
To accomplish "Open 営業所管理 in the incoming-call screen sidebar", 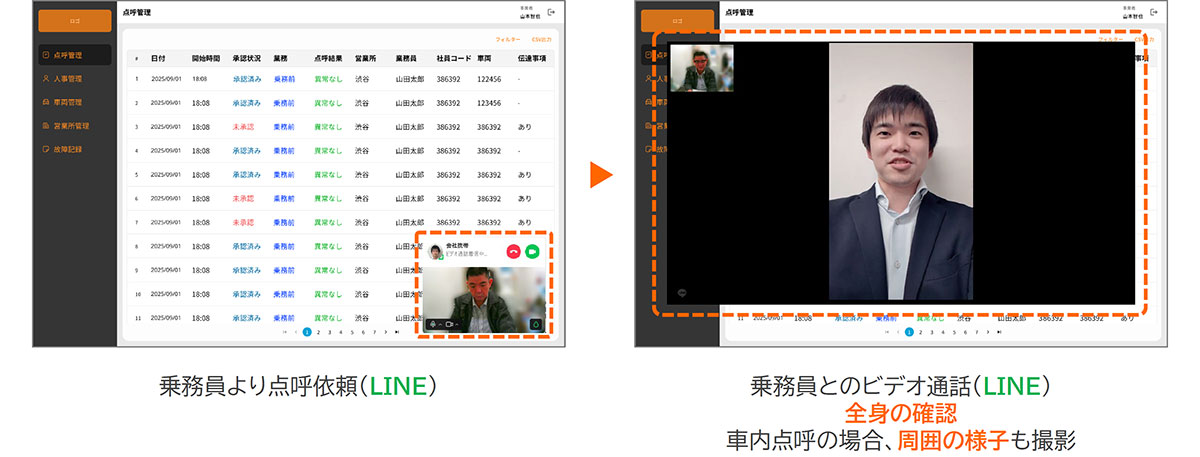I will [75, 126].
